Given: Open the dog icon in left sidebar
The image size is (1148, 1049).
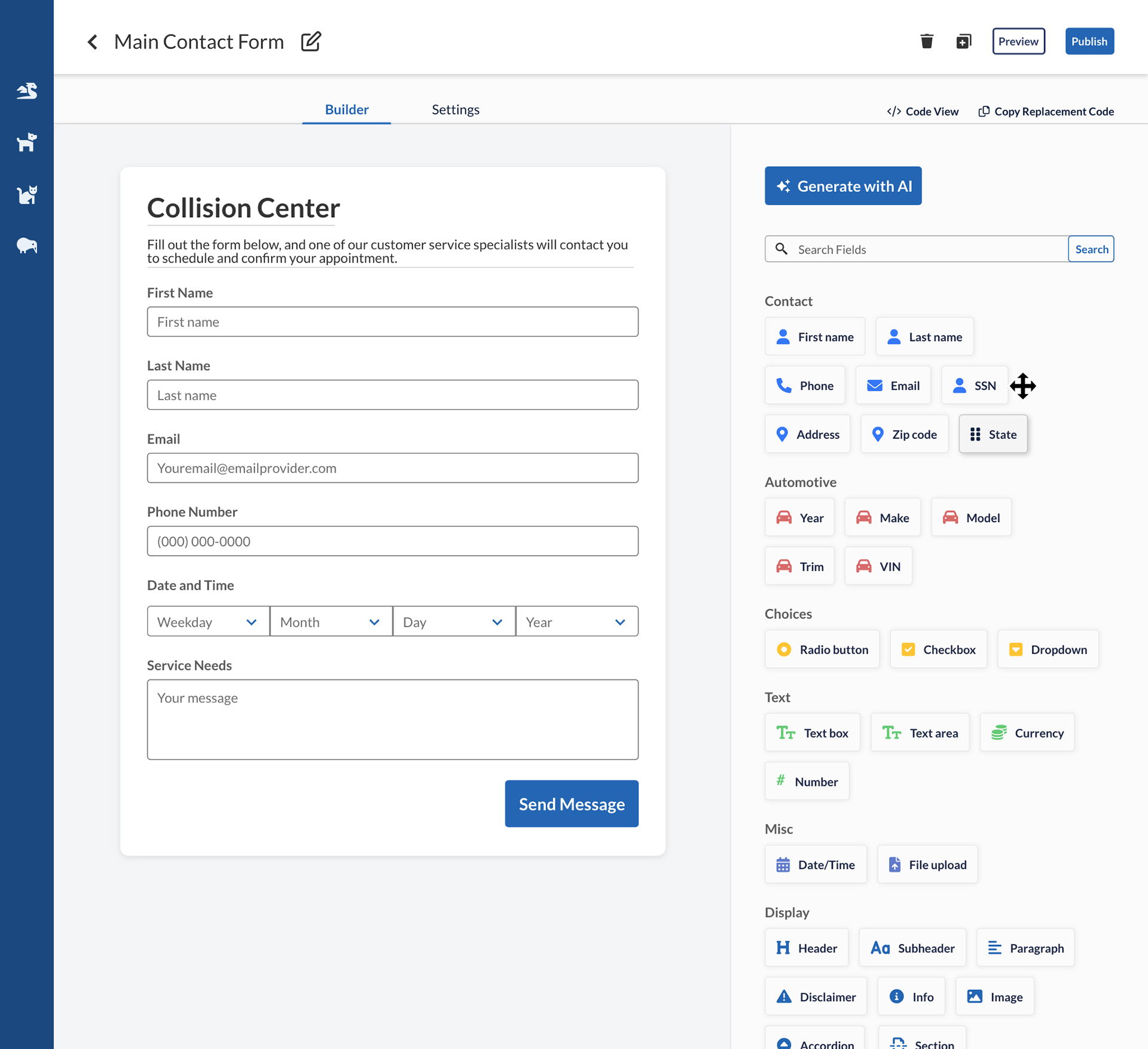Looking at the screenshot, I should 27,142.
